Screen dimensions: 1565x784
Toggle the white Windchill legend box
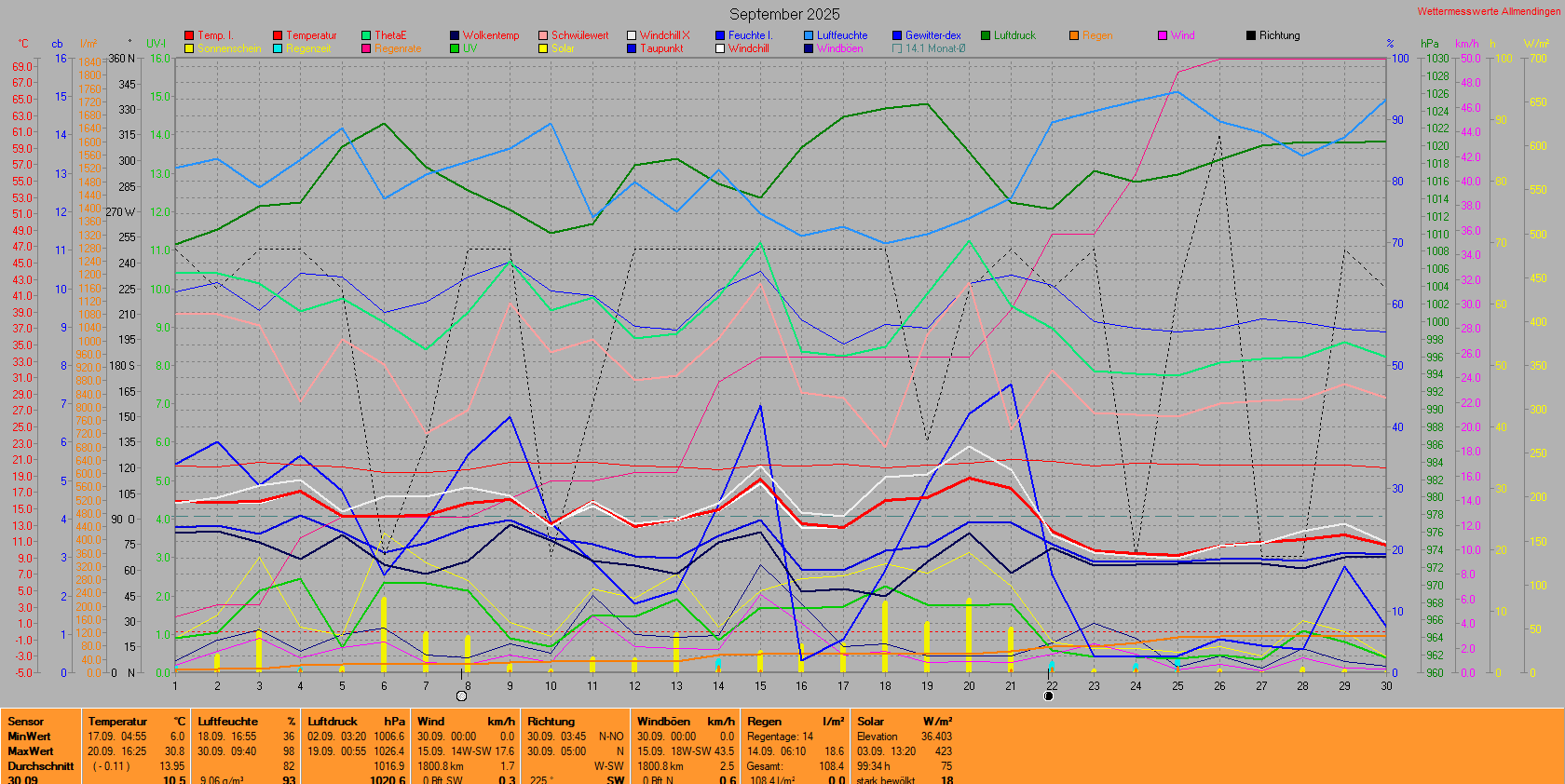720,48
